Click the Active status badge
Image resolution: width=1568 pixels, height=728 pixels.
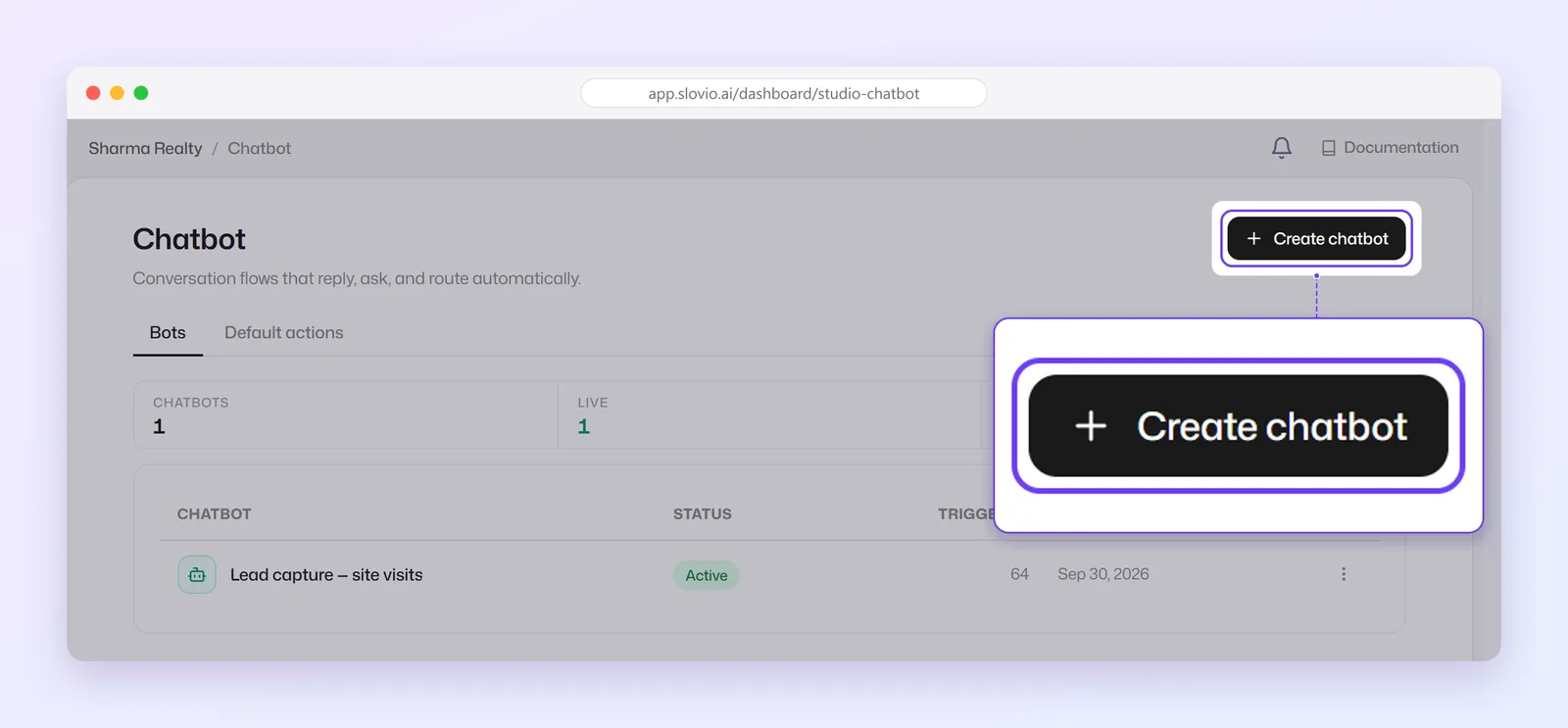707,575
